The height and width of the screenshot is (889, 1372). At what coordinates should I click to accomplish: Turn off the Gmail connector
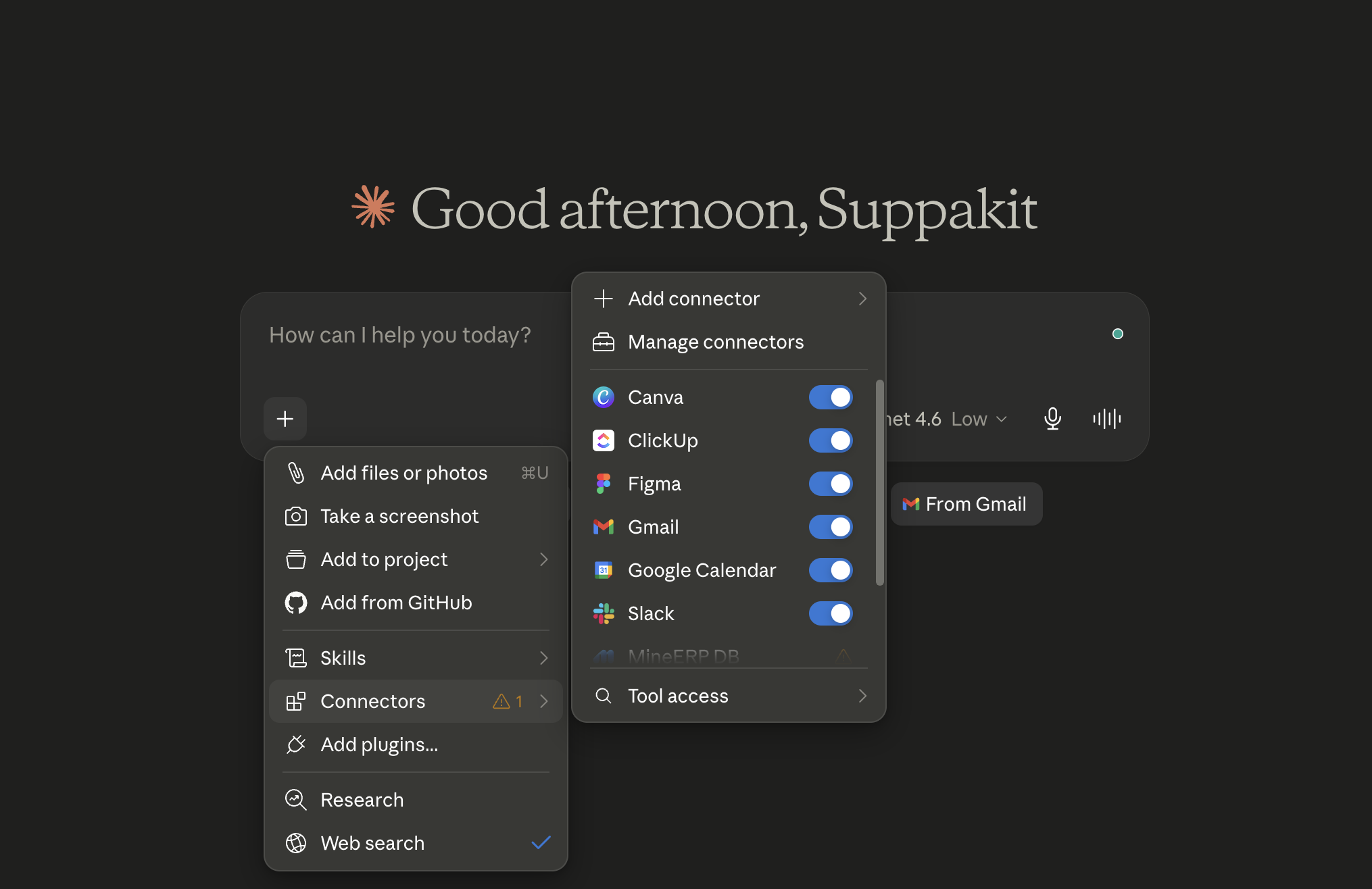tap(831, 527)
